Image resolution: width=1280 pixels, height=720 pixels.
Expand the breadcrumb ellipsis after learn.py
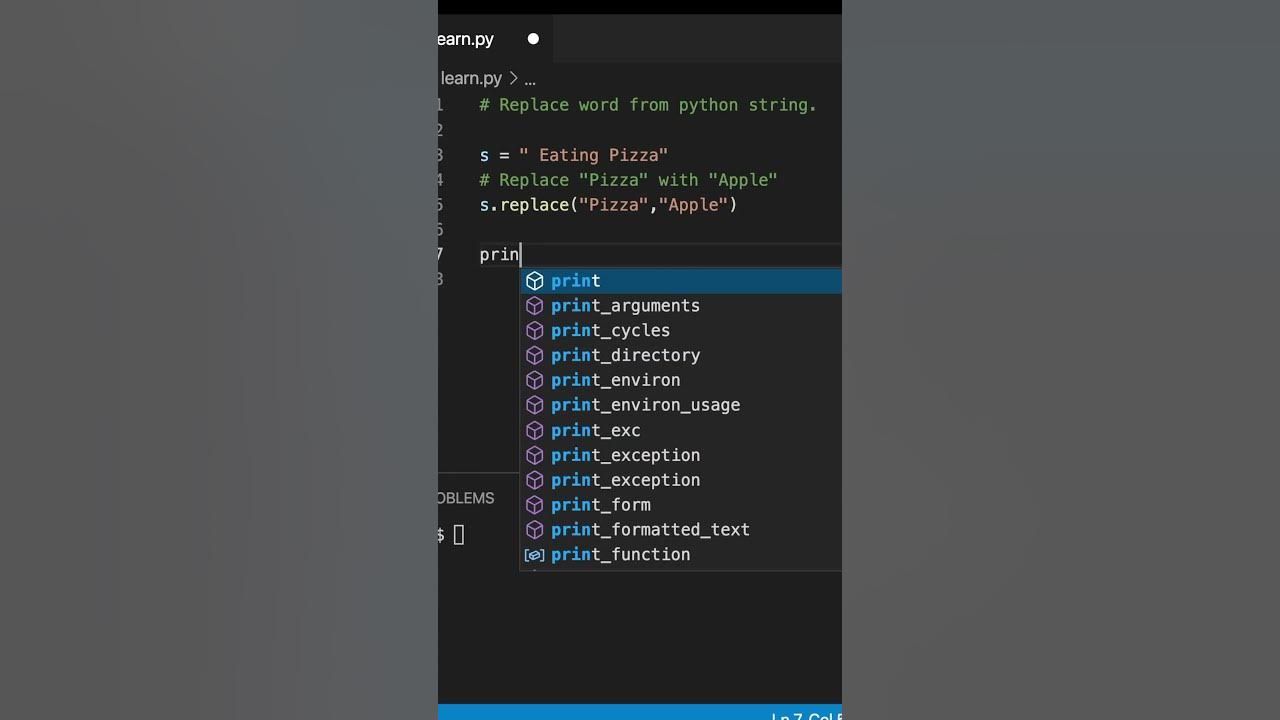pyautogui.click(x=530, y=78)
